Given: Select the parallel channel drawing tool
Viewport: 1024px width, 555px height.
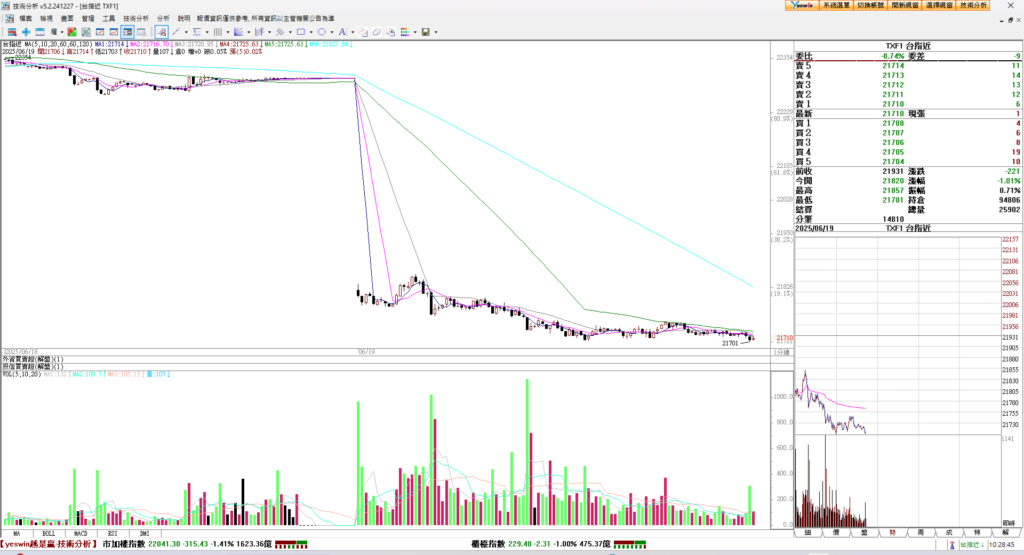Looking at the screenshot, I should (x=259, y=32).
